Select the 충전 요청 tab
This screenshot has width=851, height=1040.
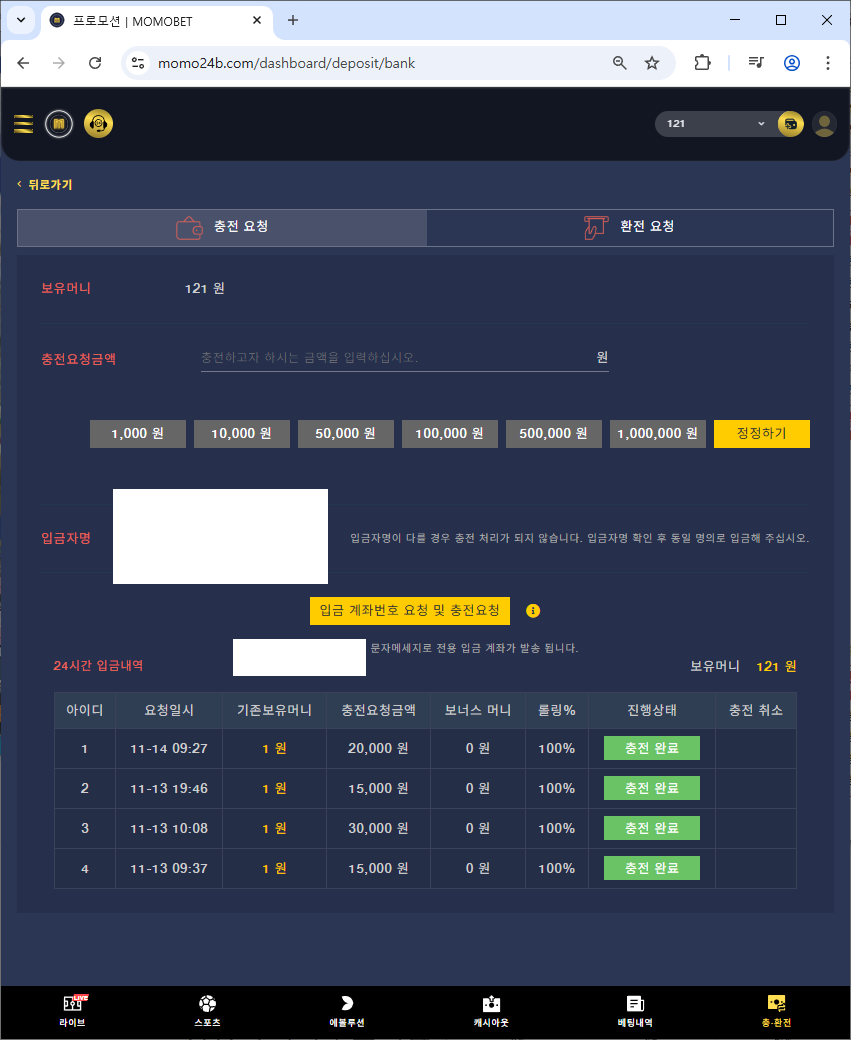click(x=222, y=227)
